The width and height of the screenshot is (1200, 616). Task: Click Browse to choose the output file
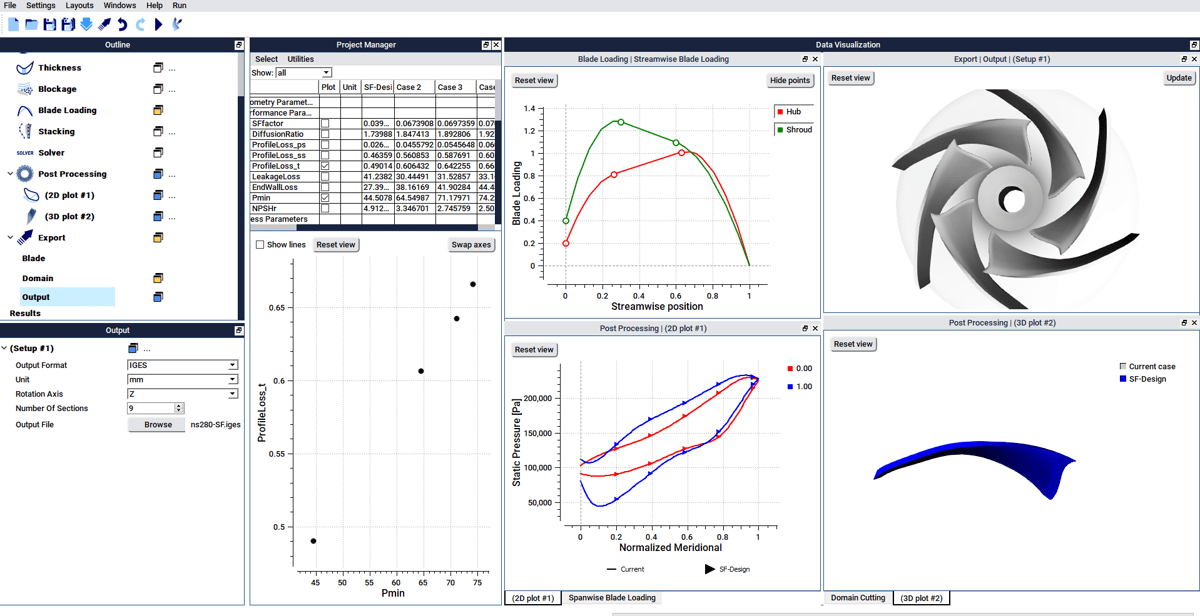tap(155, 424)
